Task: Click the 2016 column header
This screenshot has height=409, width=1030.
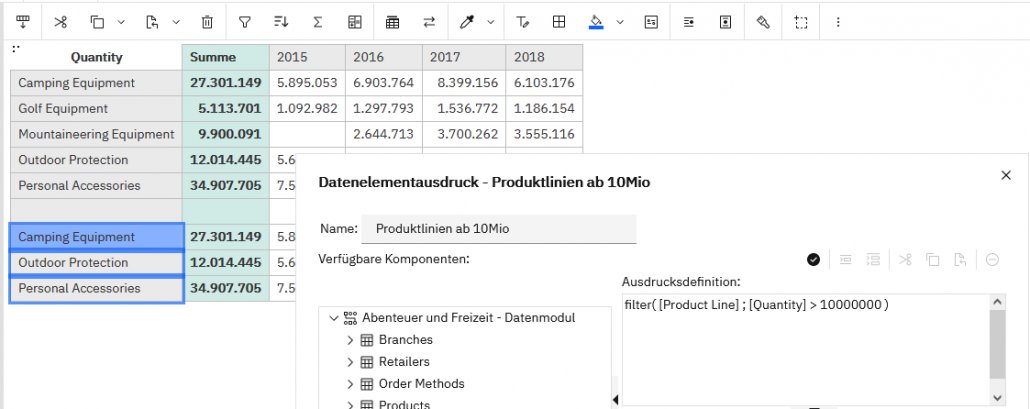Action: [384, 57]
